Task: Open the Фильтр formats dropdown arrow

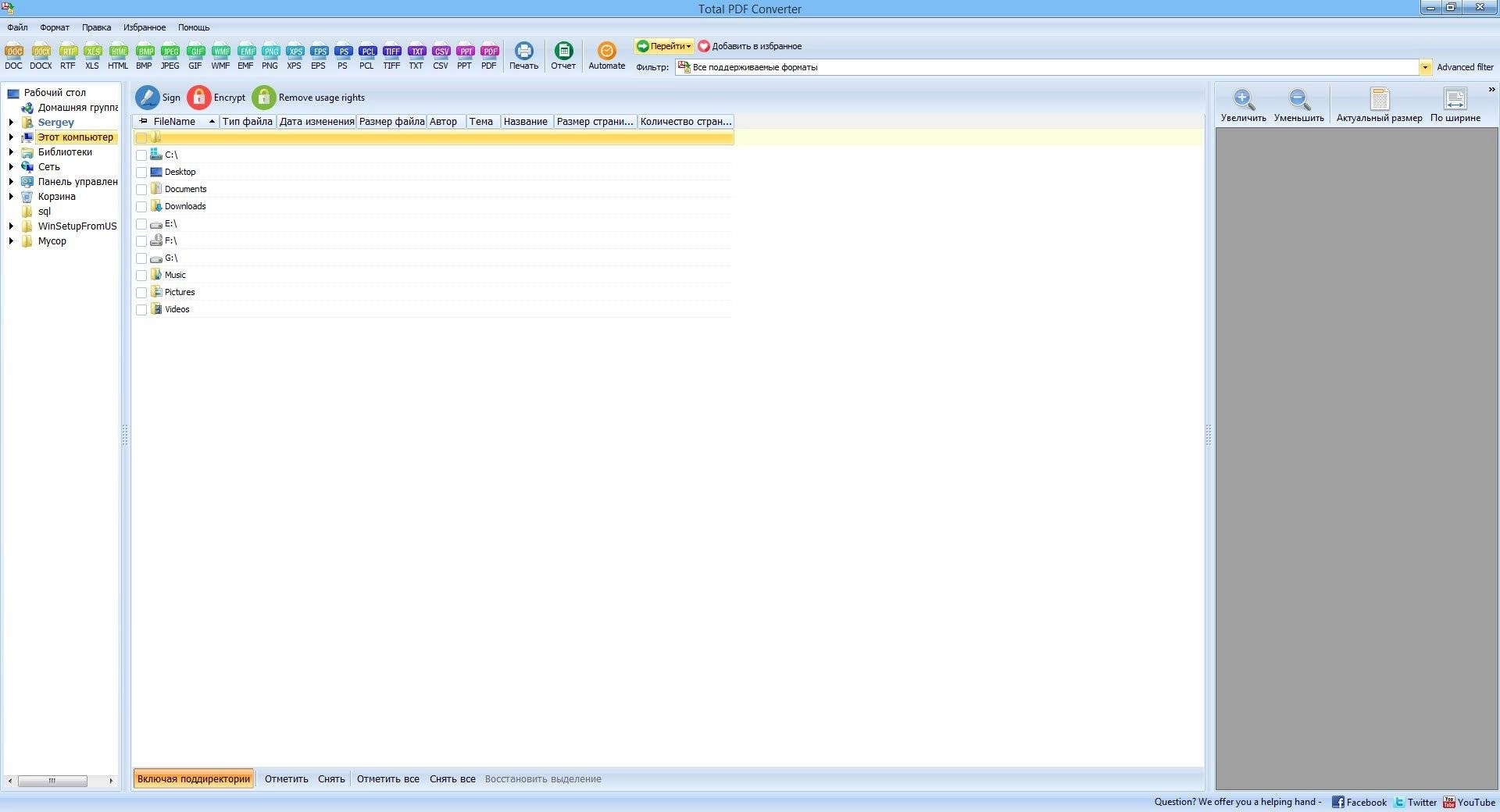Action: coord(1425,67)
